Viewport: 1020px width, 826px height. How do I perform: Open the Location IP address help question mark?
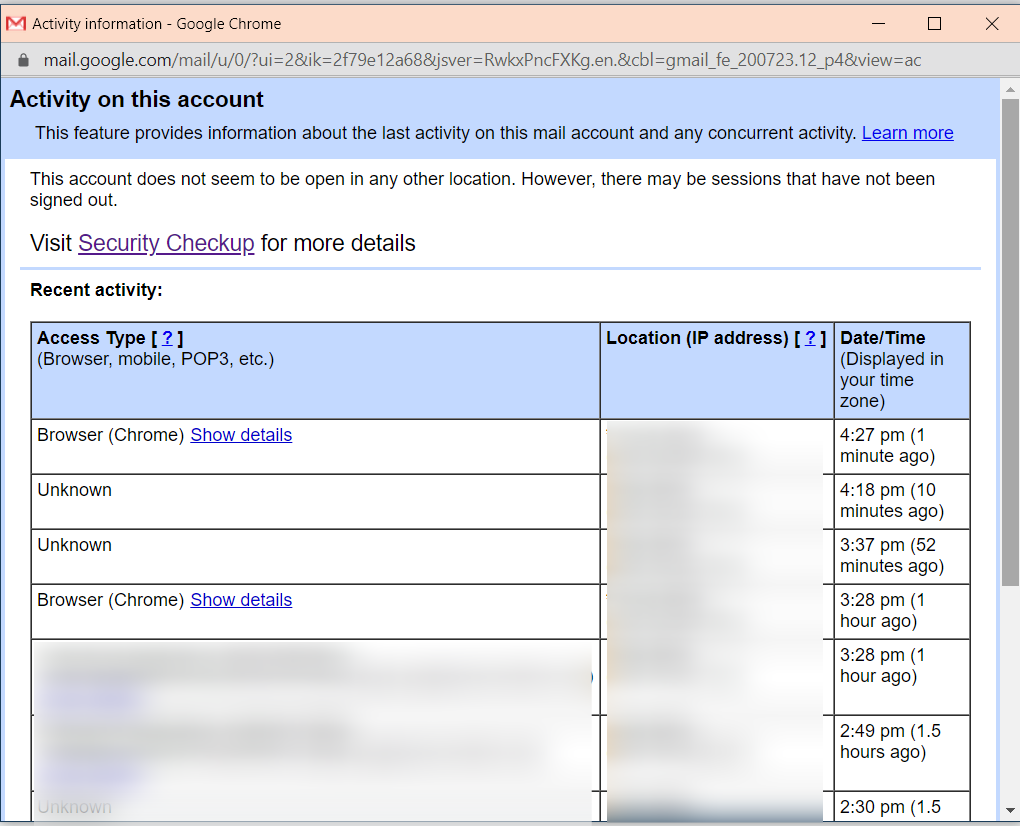pos(810,338)
